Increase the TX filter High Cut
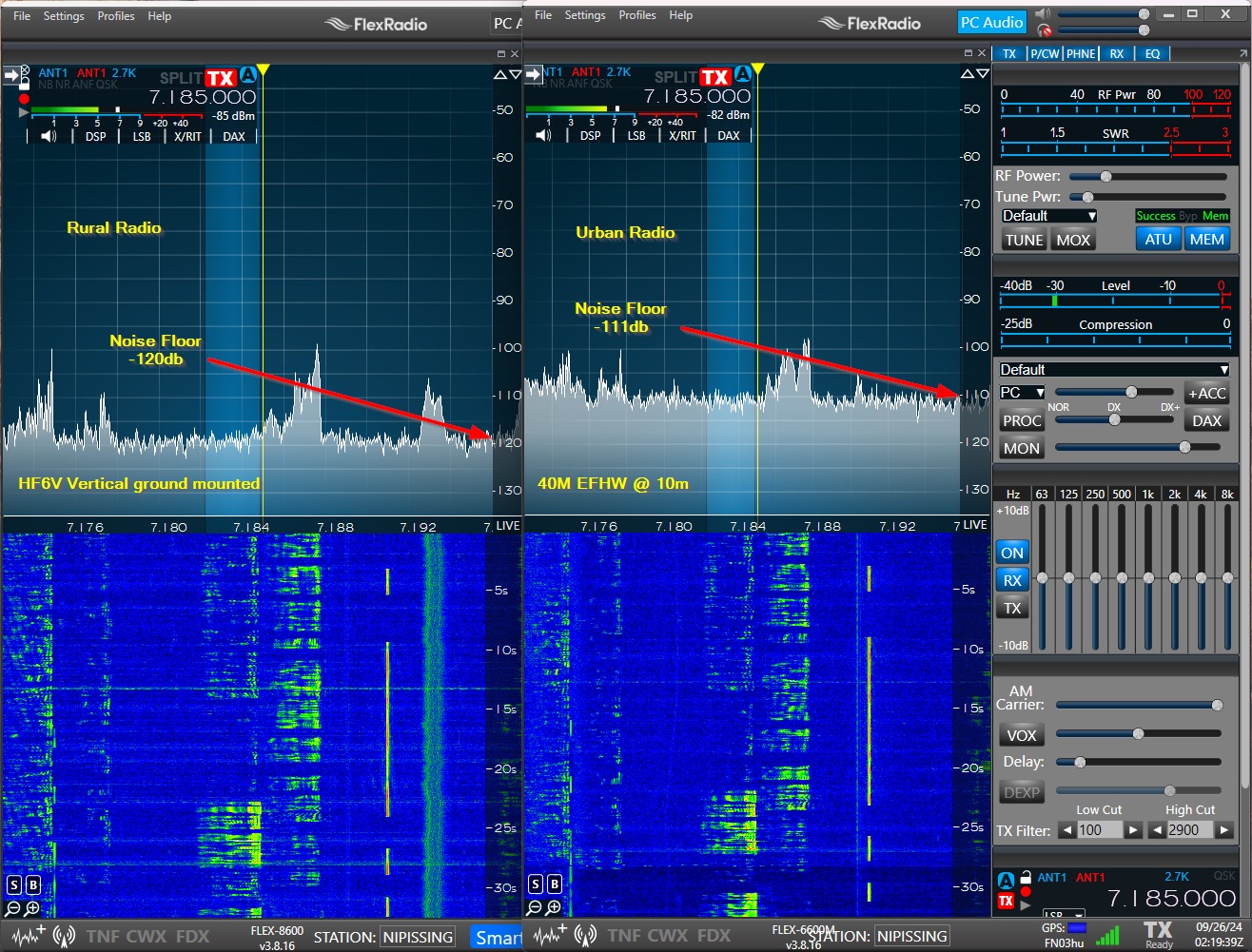 click(1224, 830)
